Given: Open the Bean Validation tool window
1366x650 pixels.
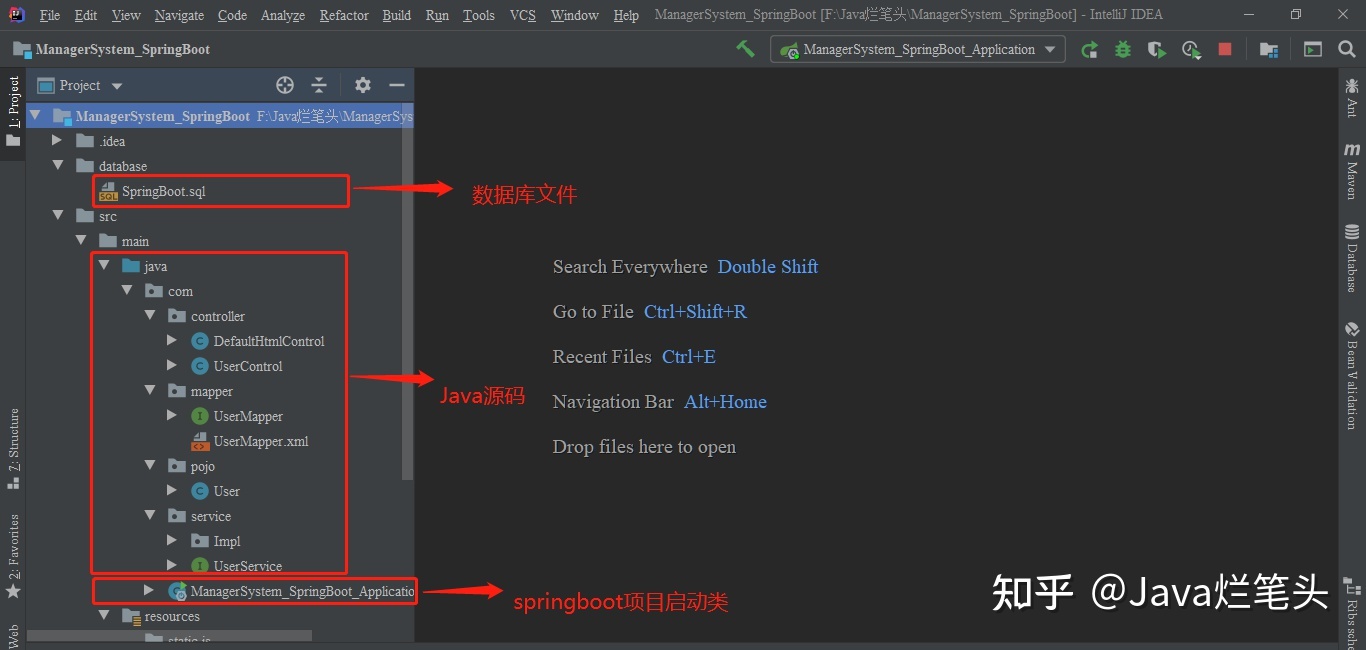Looking at the screenshot, I should point(1352,375).
